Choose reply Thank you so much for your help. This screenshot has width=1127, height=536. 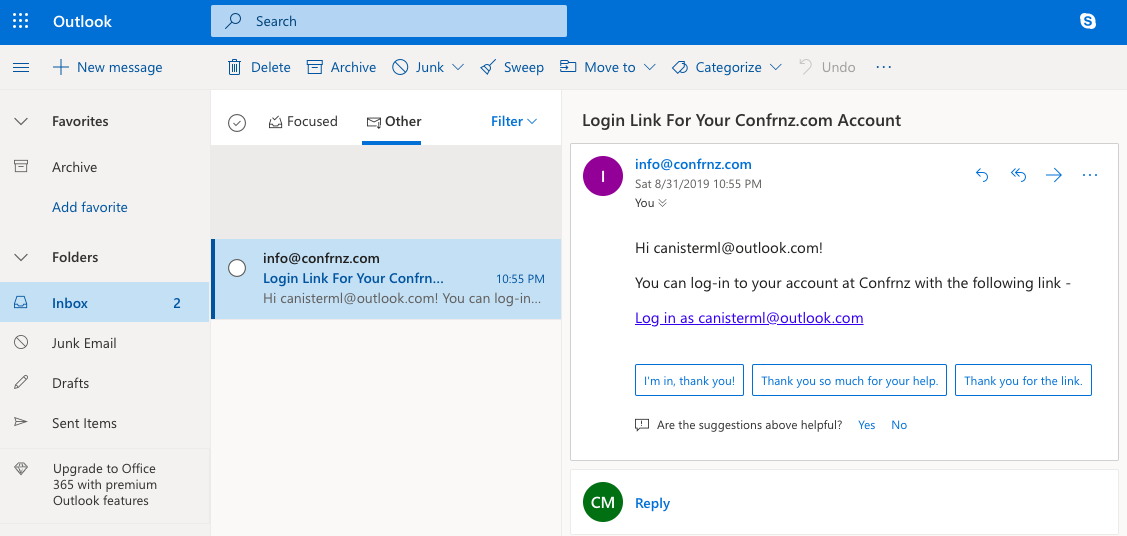tap(850, 381)
